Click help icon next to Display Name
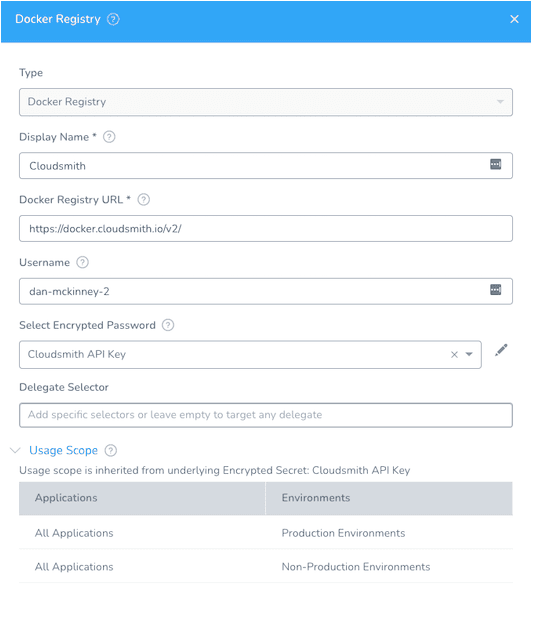The image size is (533, 620). pyautogui.click(x=109, y=137)
